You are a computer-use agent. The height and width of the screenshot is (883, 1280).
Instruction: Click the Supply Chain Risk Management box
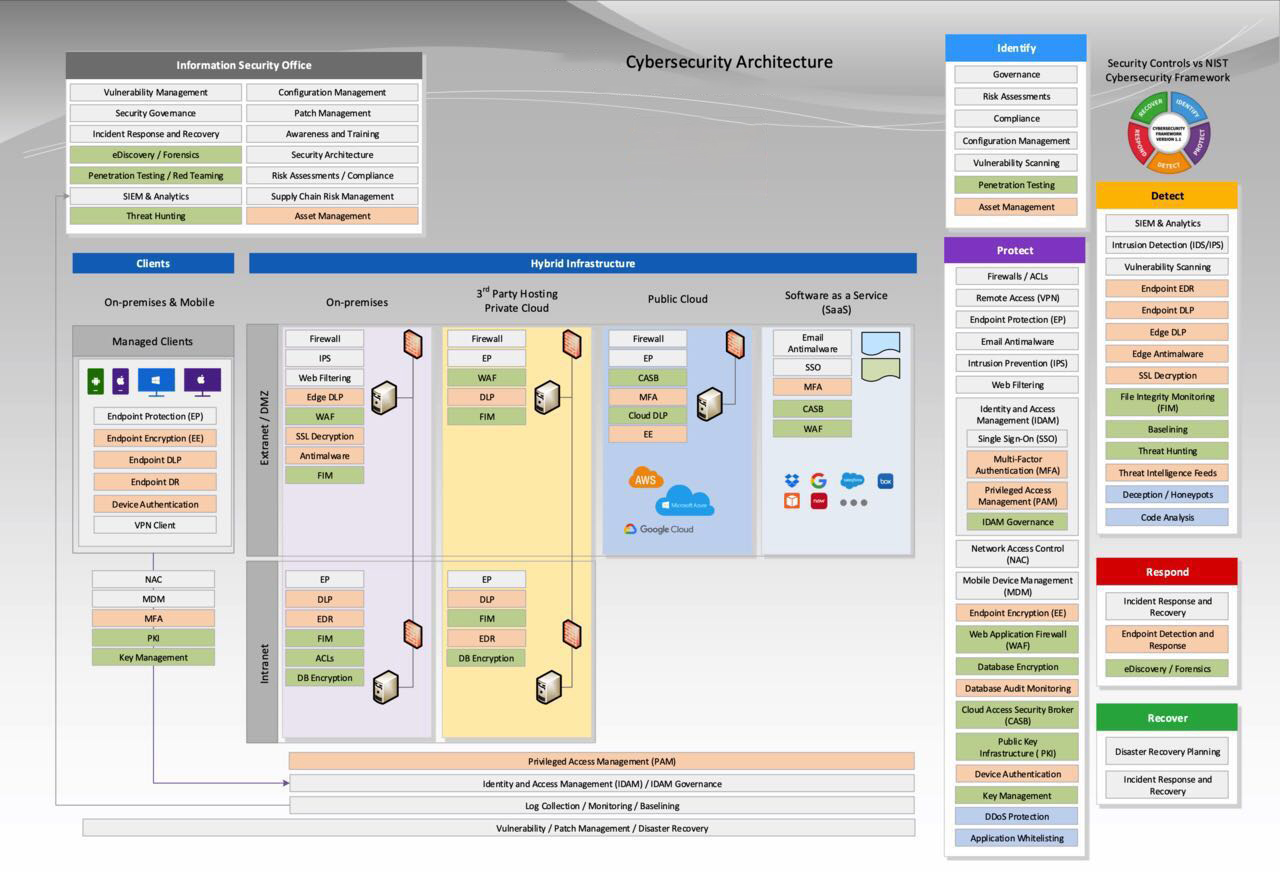332,196
